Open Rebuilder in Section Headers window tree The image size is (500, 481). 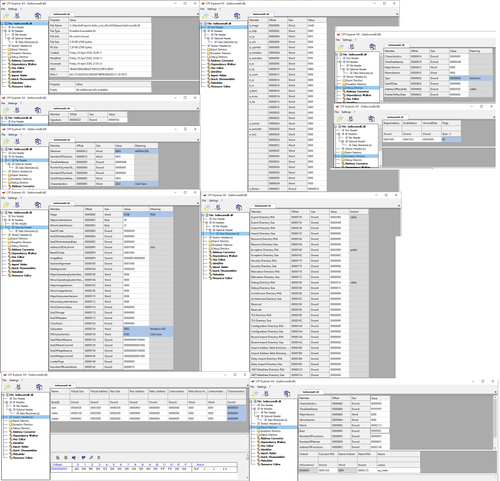18,454
